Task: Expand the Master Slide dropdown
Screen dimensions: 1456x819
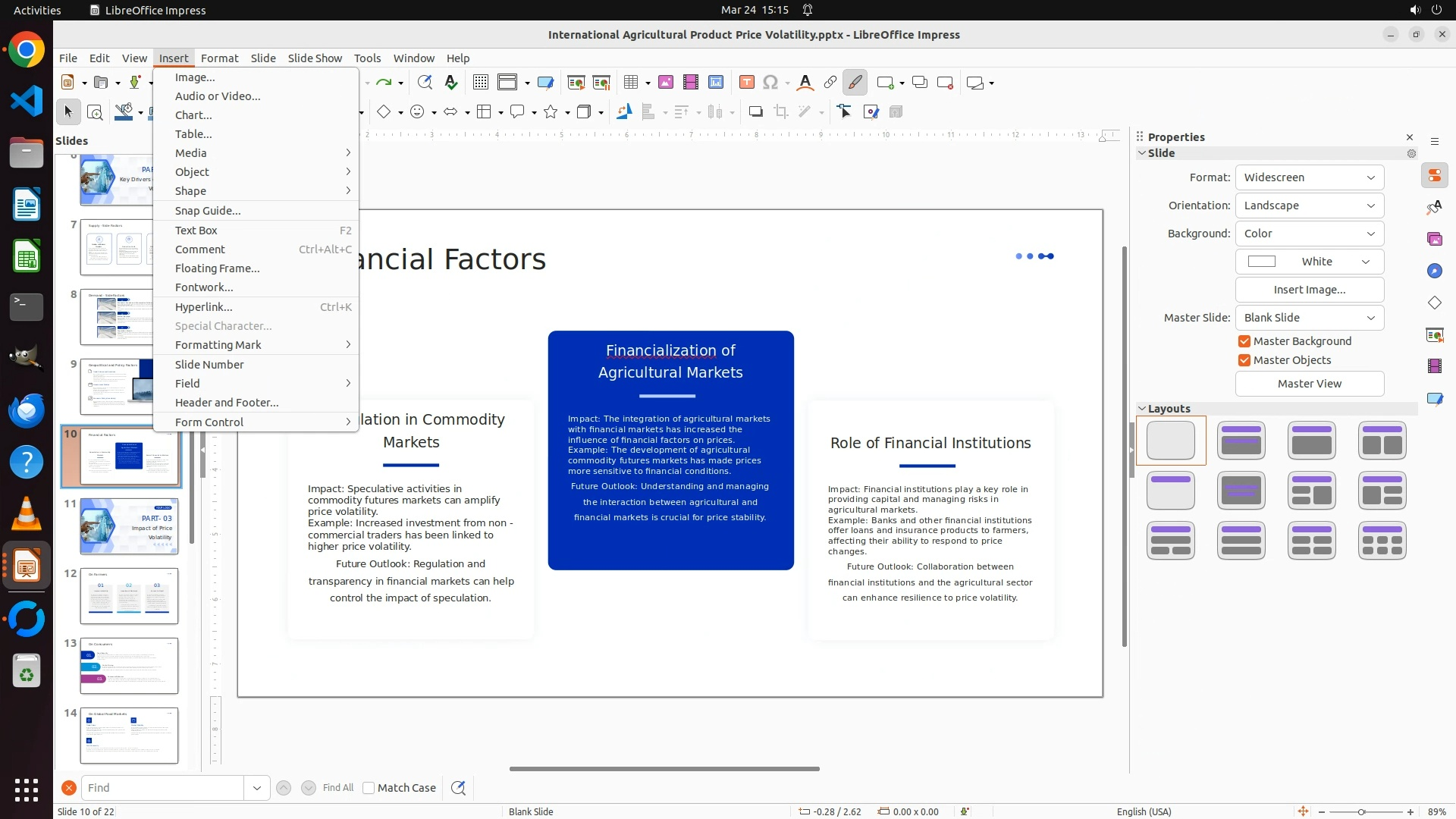Action: click(x=1309, y=318)
